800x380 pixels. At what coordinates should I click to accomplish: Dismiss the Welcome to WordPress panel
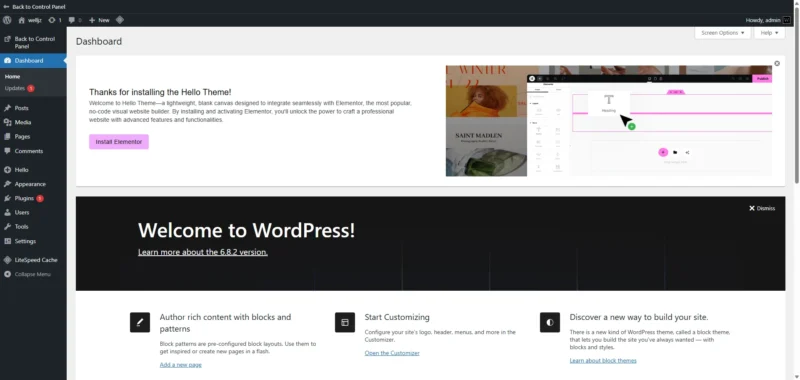pyautogui.click(x=762, y=208)
